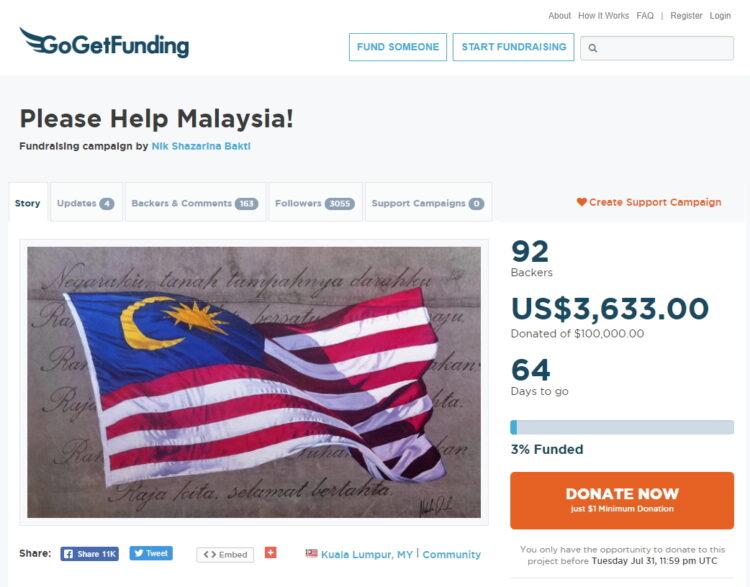The height and width of the screenshot is (587, 750).
Task: Click the search magnifier icon
Action: click(x=593, y=48)
